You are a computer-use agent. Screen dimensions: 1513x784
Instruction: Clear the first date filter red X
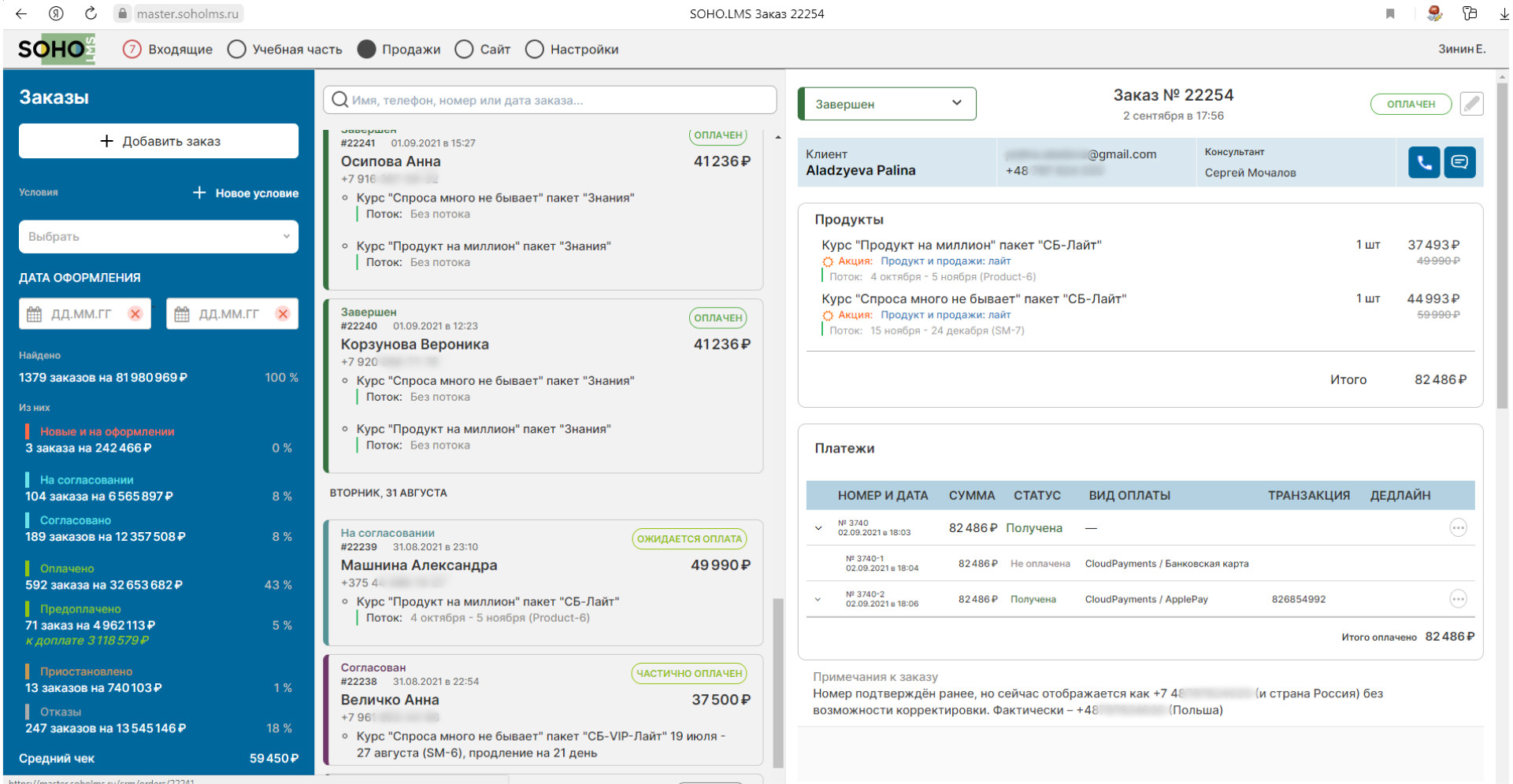pyautogui.click(x=135, y=314)
